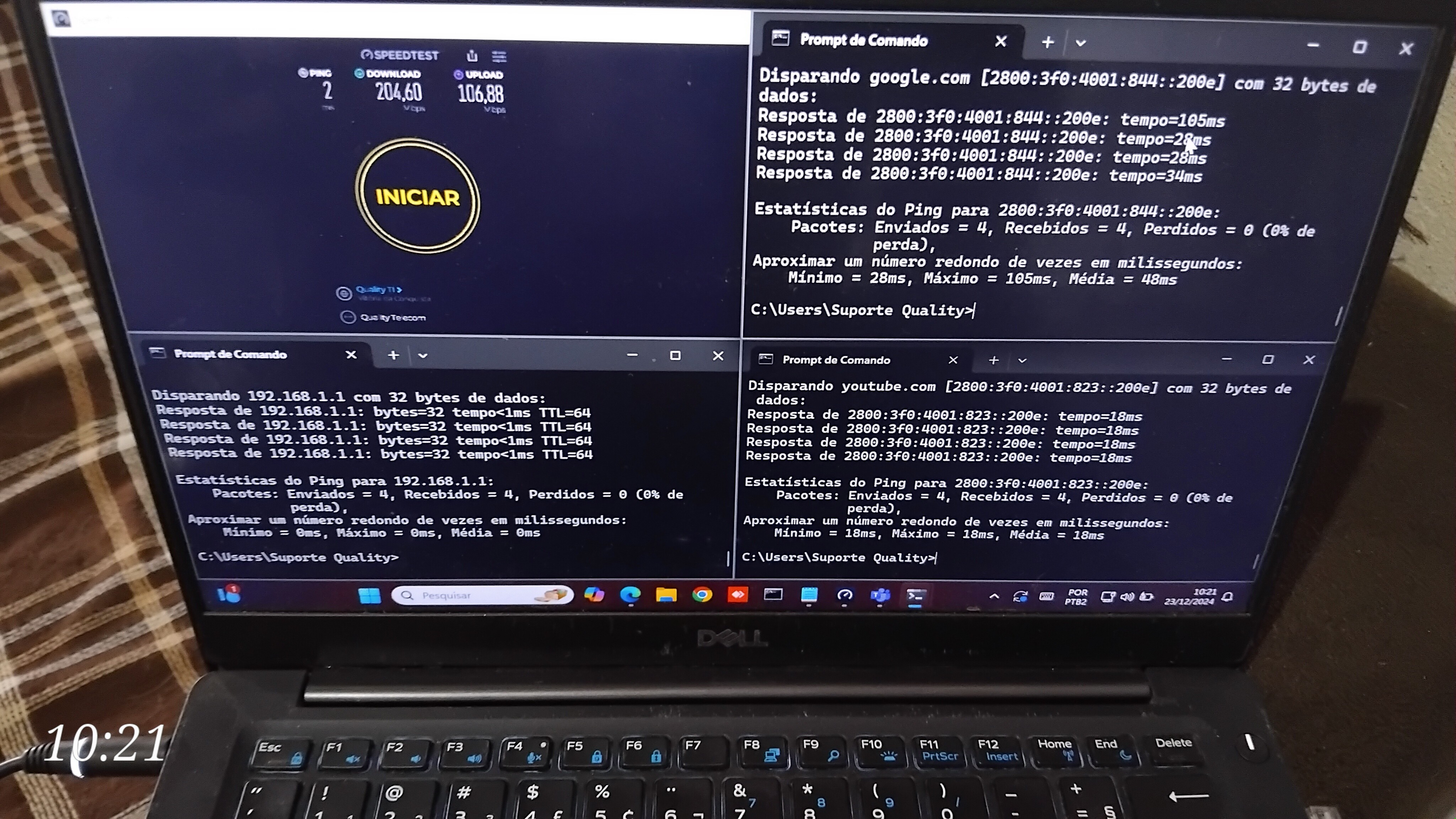Select Prompt de Comando tab in bottom-left window
Screen dimensions: 1456x819
pos(230,354)
